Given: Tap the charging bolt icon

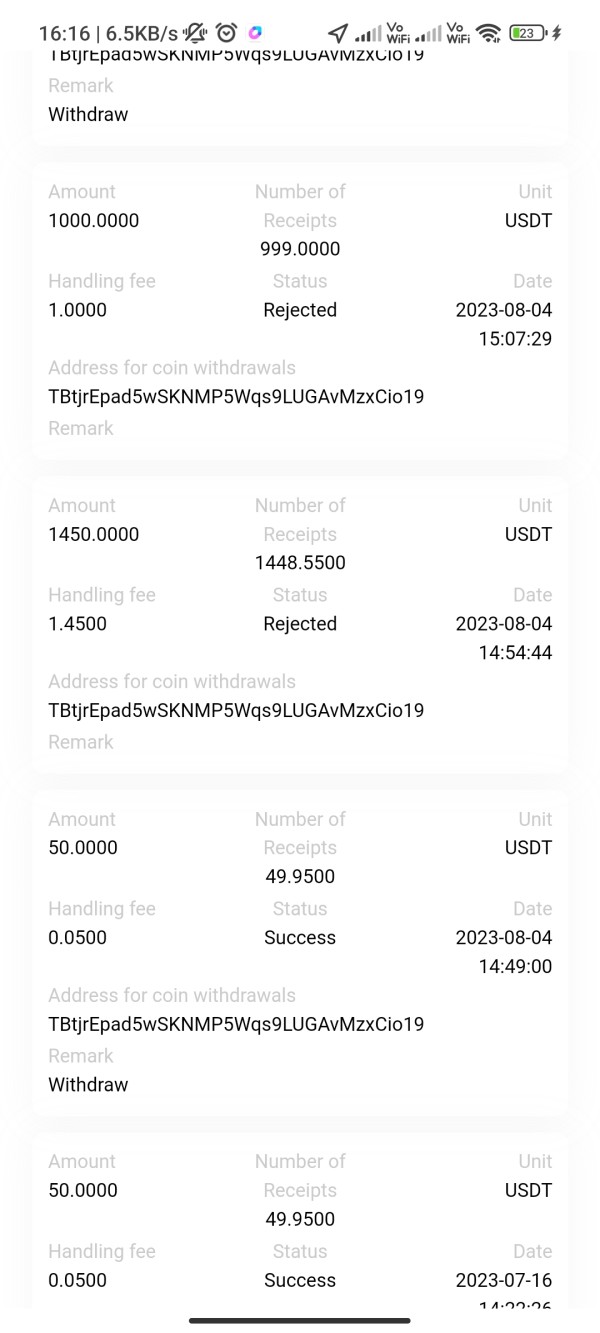Looking at the screenshot, I should click(x=556, y=33).
